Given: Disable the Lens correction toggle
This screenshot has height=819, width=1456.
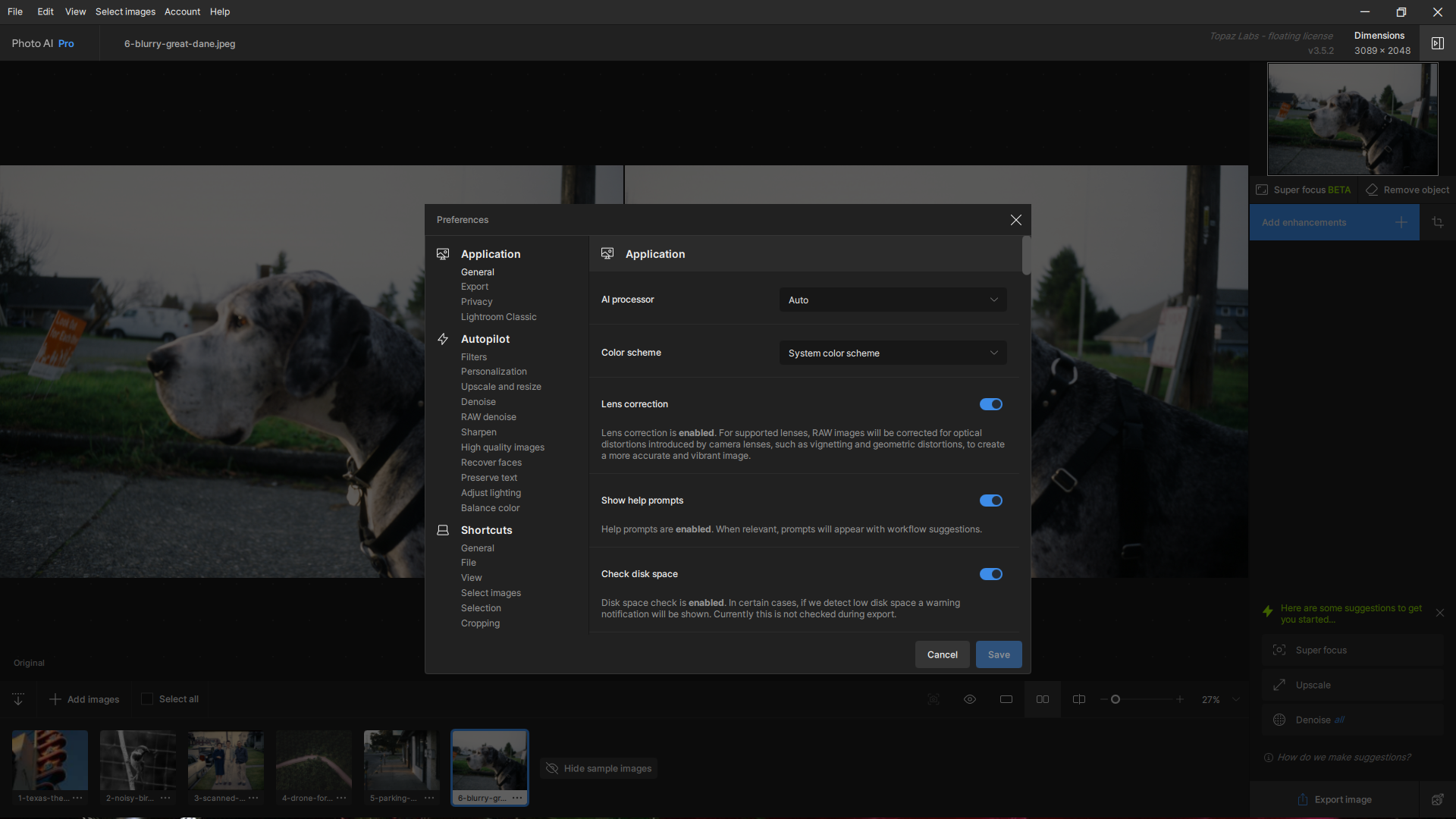Looking at the screenshot, I should [x=991, y=404].
